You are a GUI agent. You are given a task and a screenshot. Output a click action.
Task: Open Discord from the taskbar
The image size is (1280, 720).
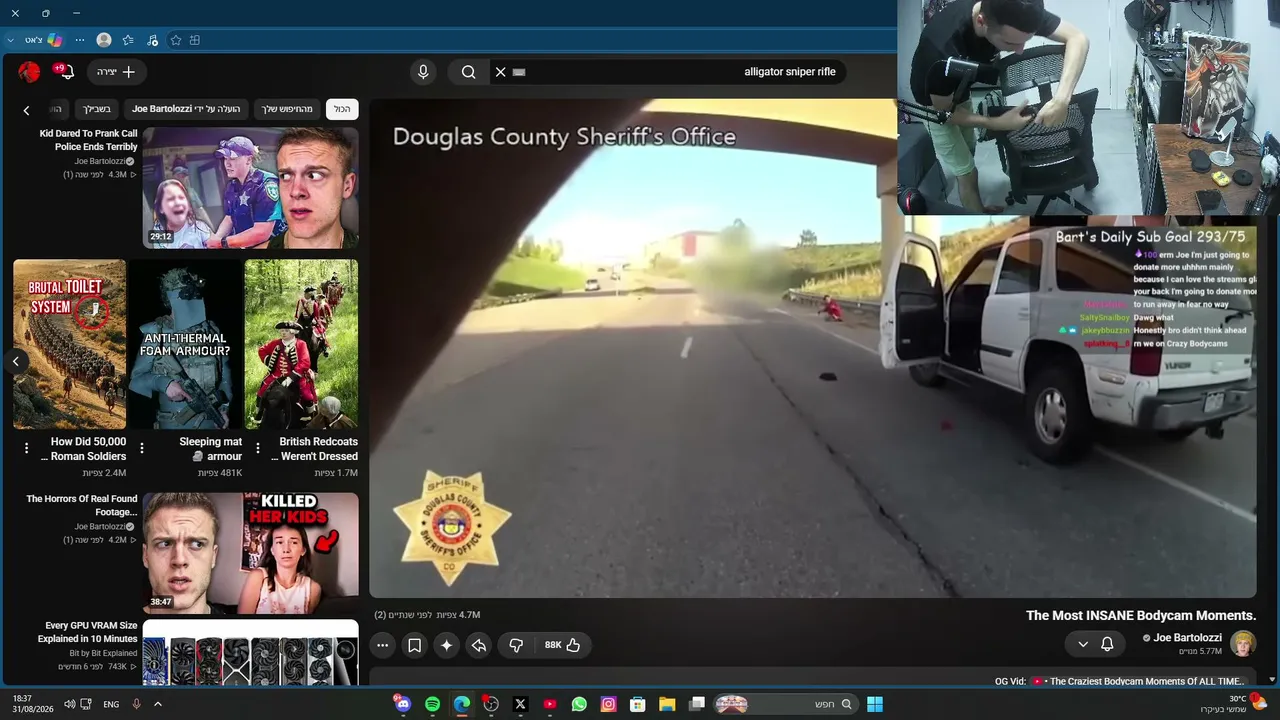click(x=403, y=704)
